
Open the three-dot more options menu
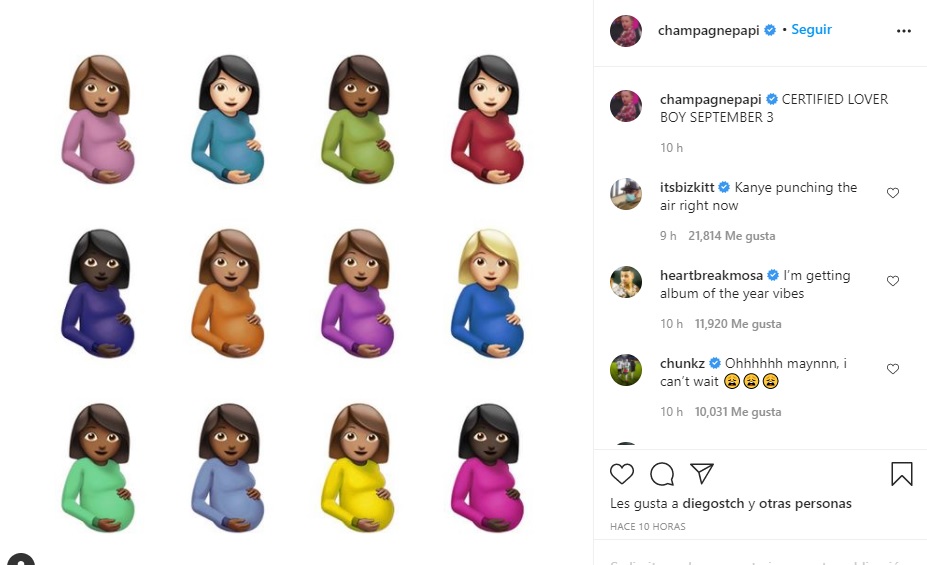tap(903, 31)
